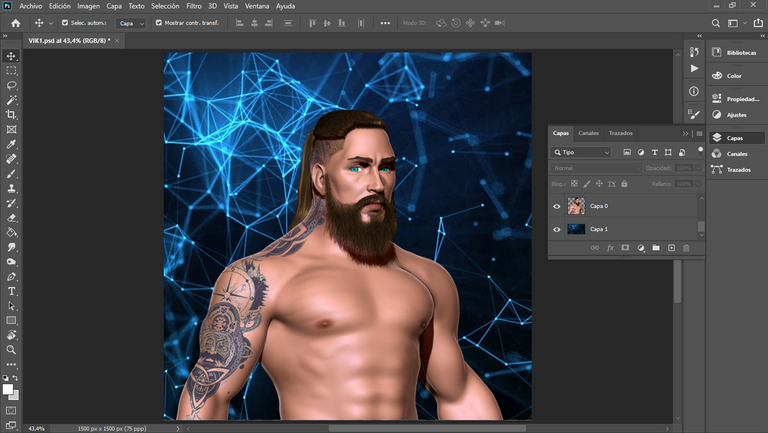The image size is (768, 433).
Task: Create a new layer with plus icon
Action: 671,248
